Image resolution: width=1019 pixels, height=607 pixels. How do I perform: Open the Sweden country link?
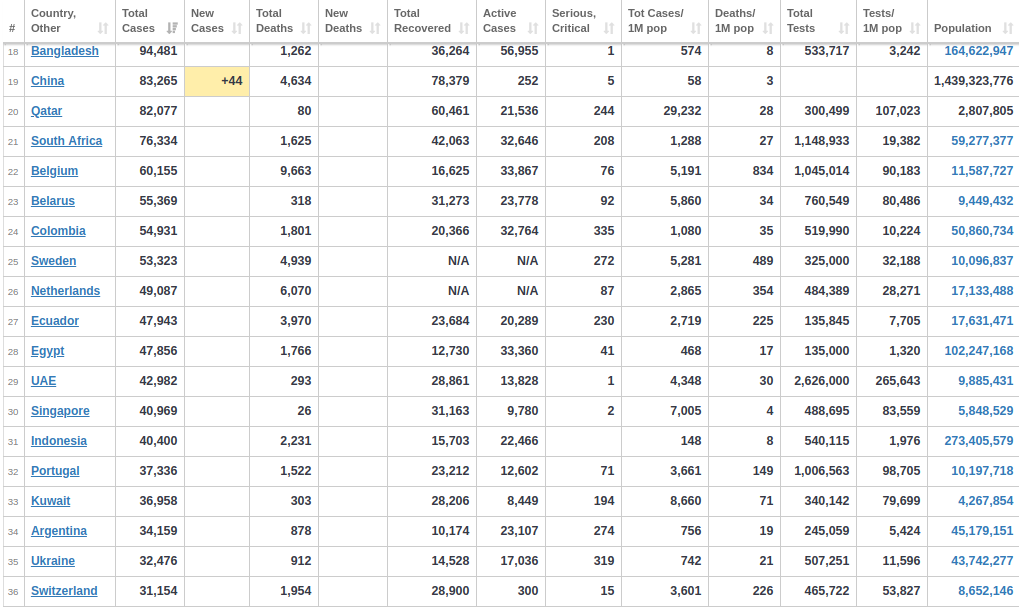pyautogui.click(x=53, y=261)
